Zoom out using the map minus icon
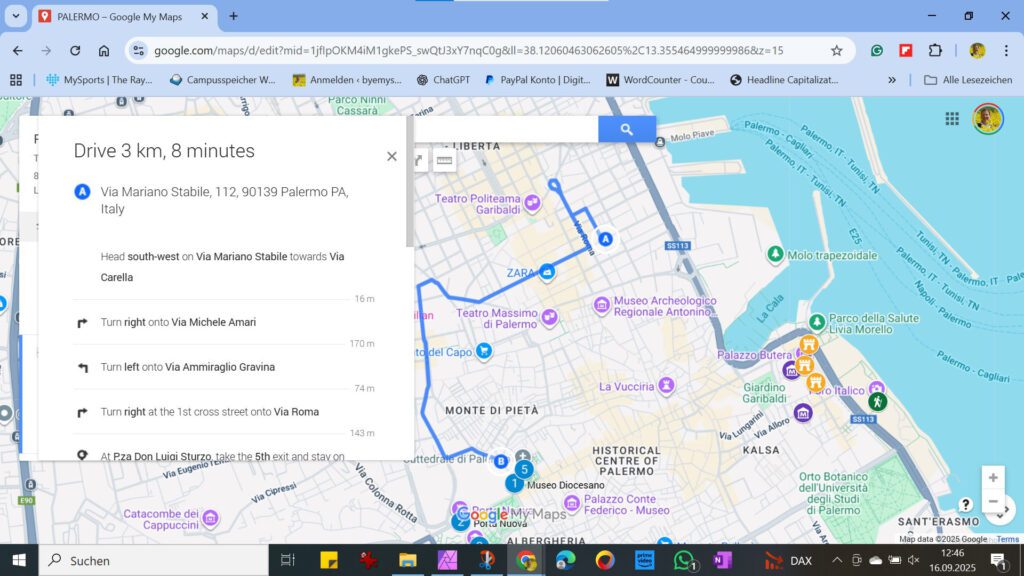The width and height of the screenshot is (1024, 576). tap(993, 502)
